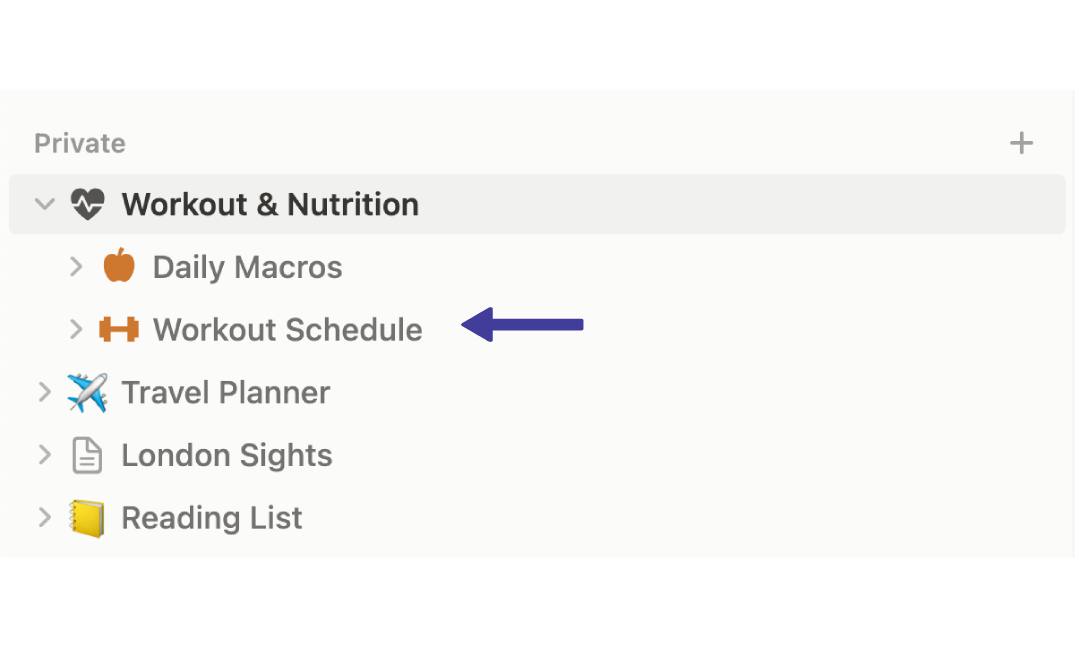Open the Daily Macros page

(x=247, y=267)
